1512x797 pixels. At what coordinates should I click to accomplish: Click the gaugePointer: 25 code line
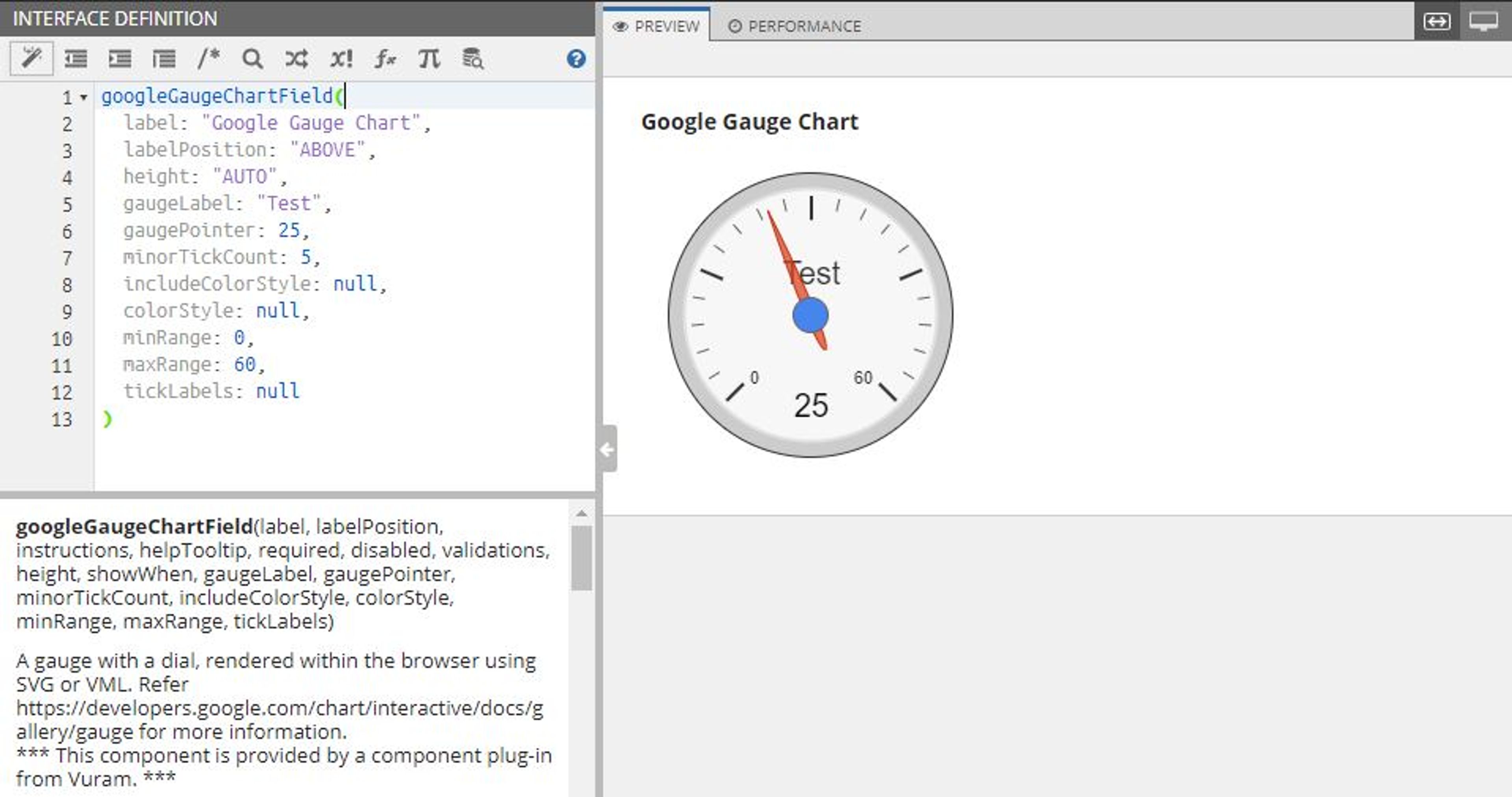click(216, 230)
